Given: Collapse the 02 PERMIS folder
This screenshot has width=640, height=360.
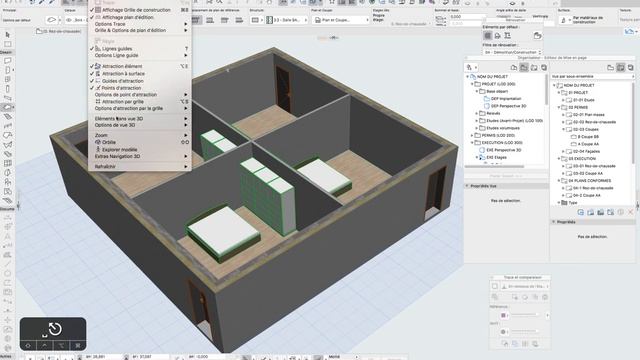Looking at the screenshot, I should 559,107.
